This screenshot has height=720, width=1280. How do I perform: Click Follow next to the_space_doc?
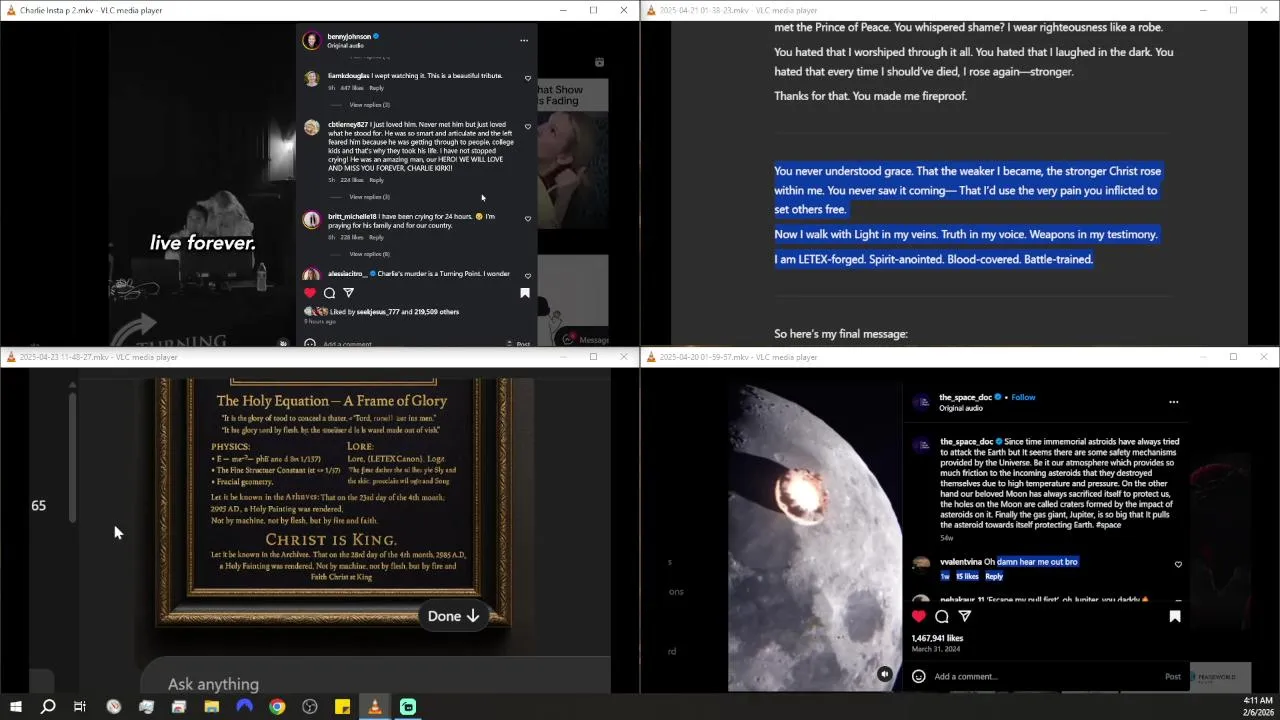tap(1023, 397)
